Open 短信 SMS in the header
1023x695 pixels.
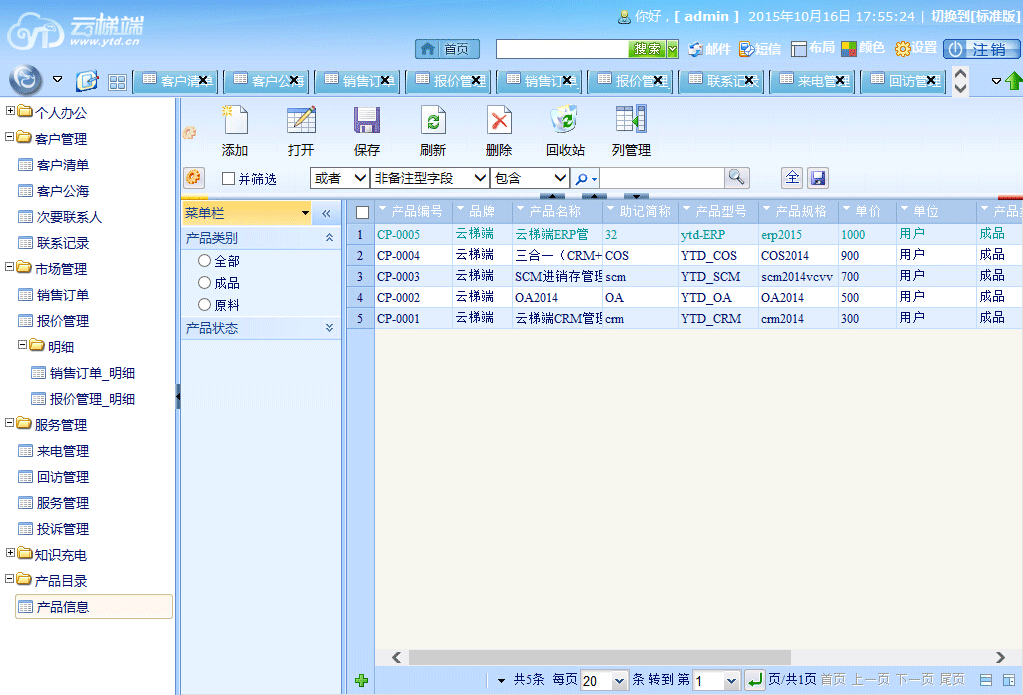pos(759,49)
